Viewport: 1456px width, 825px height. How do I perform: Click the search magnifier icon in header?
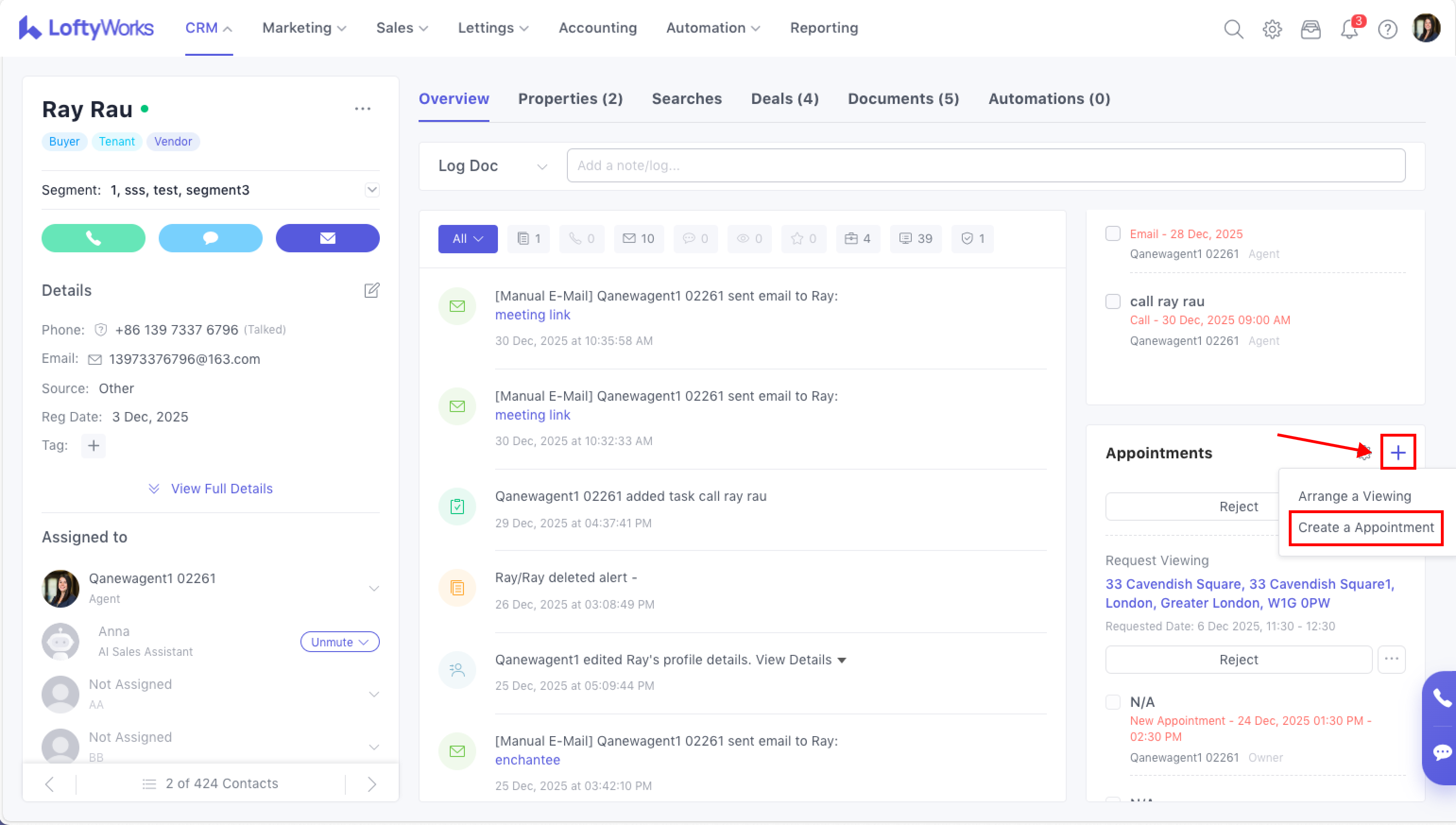pyautogui.click(x=1233, y=28)
